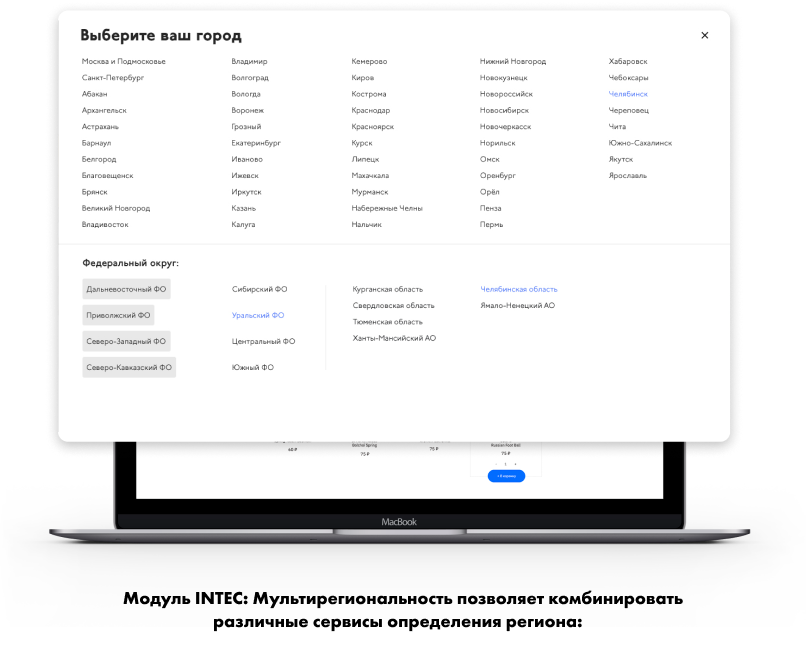Switch to Сибирский ФО district
The height and width of the screenshot is (650, 806).
coord(259,289)
